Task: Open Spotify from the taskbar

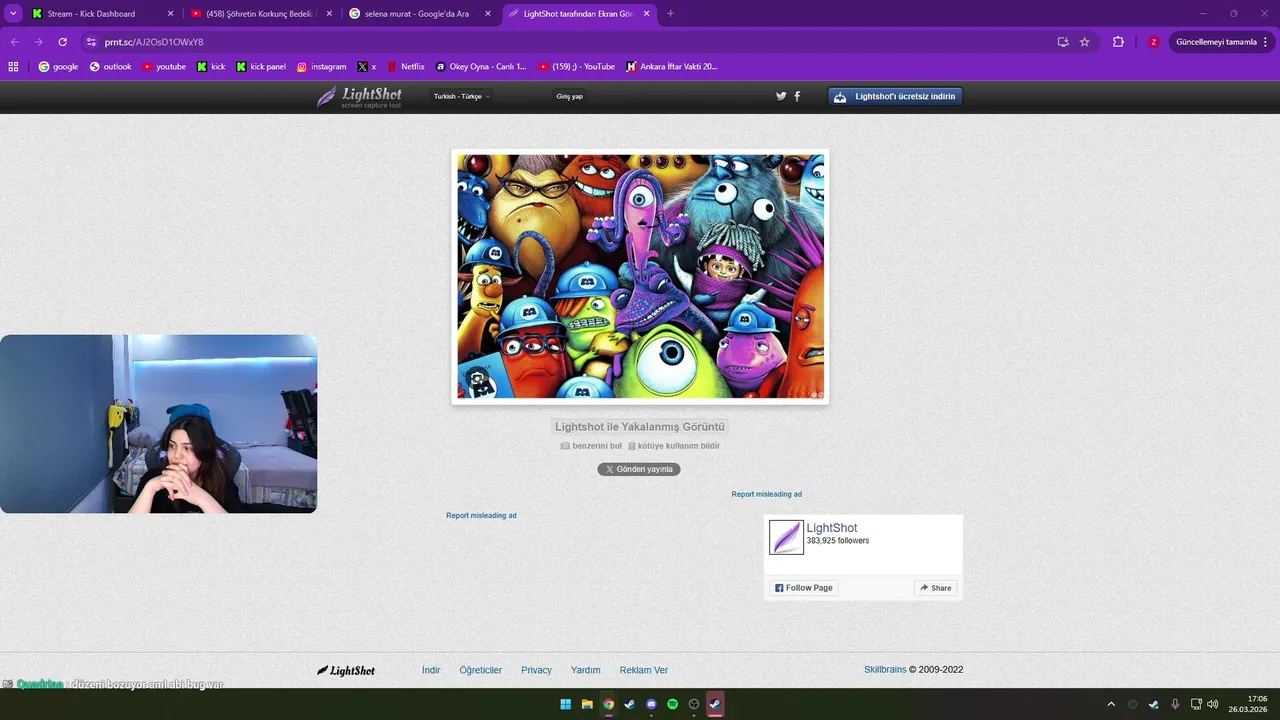Action: [x=672, y=704]
